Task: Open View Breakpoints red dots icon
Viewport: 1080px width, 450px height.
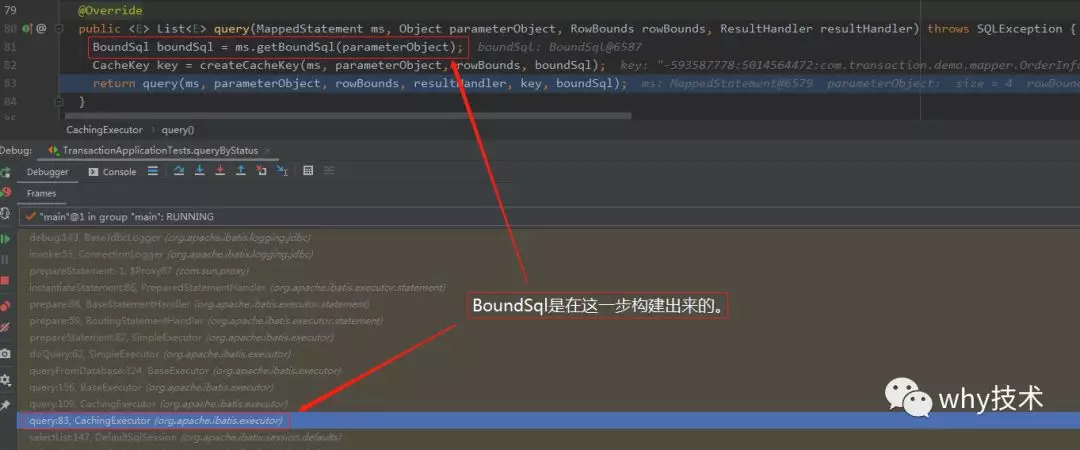Action: [x=6, y=306]
